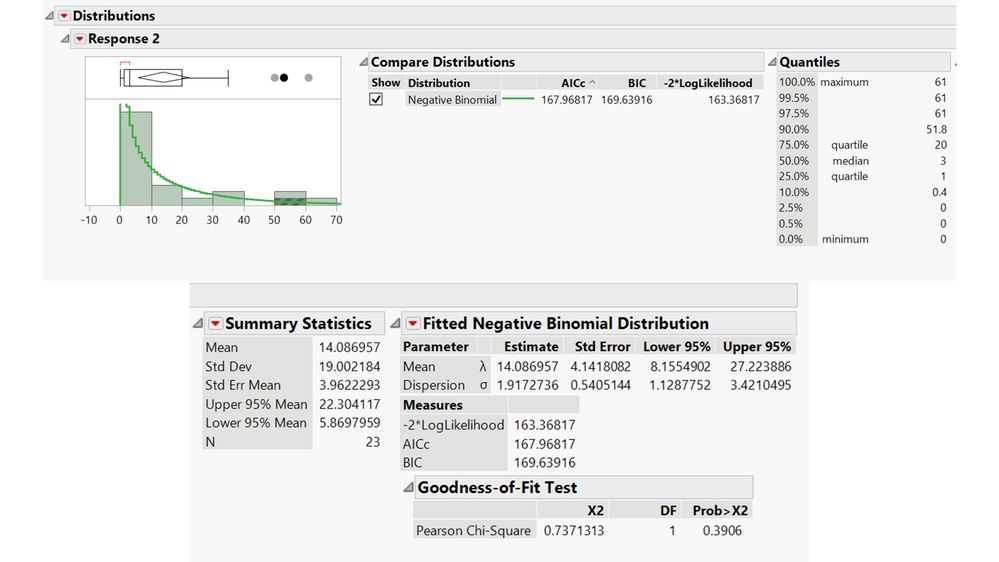The width and height of the screenshot is (999, 562).
Task: Open Fitted Negative Binomial red triangle menu
Action: (x=413, y=324)
